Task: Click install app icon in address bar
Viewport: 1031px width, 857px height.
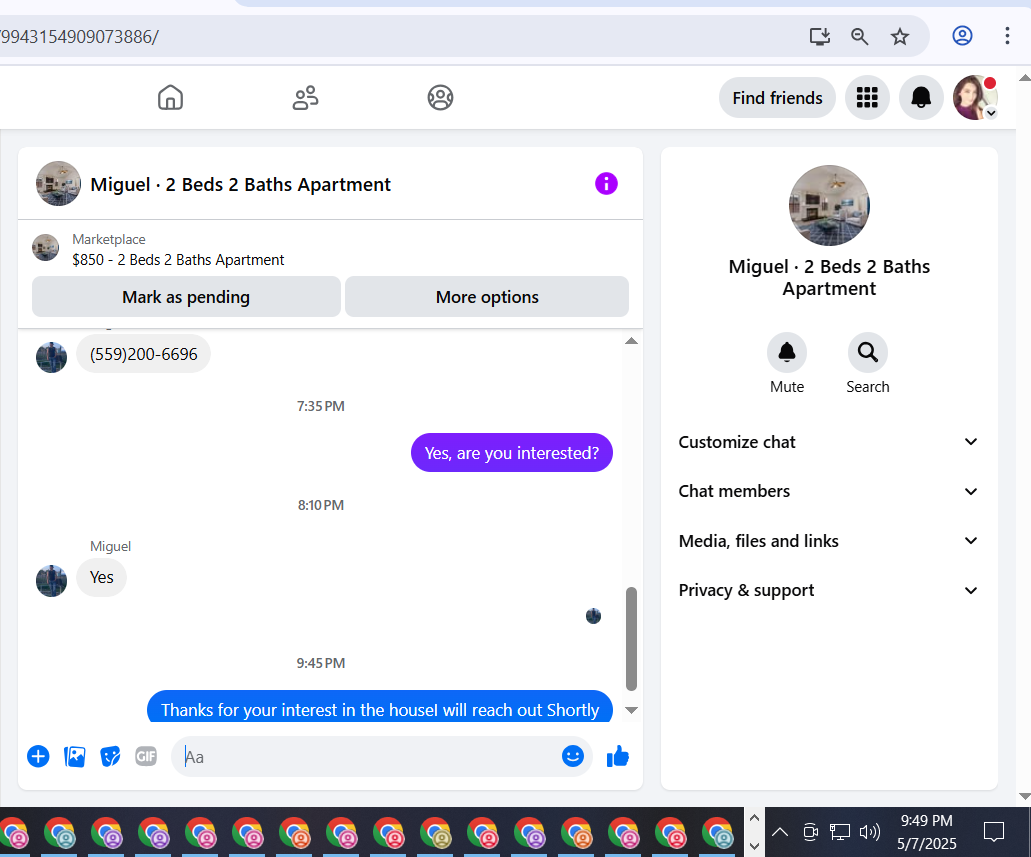Action: click(x=819, y=36)
